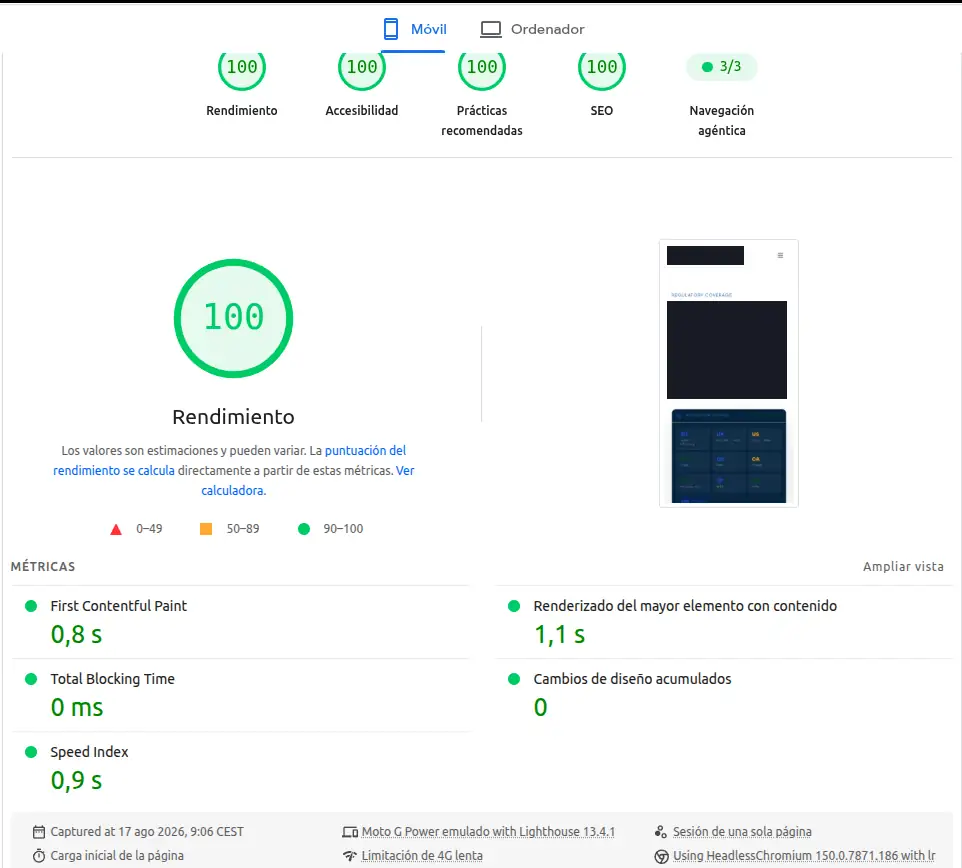
Task: Click the calendar icon by Captured at
Action: 39,832
